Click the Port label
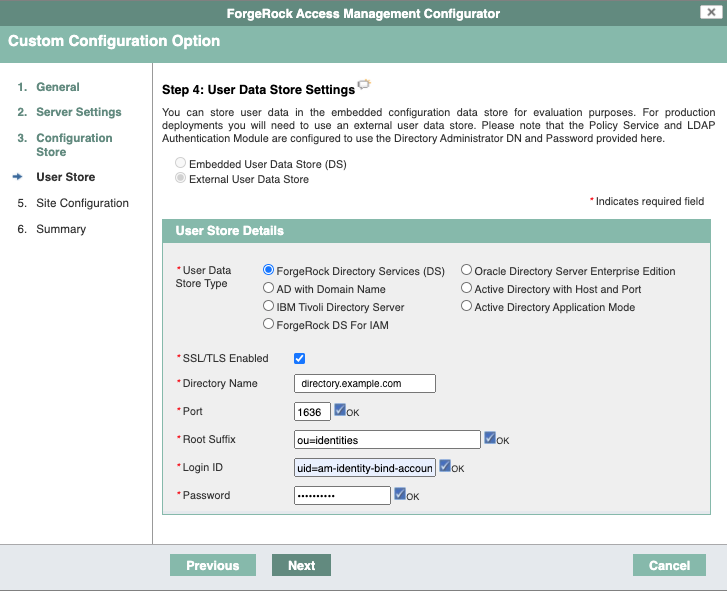Screen dimensions: 727x591 [x=192, y=411]
